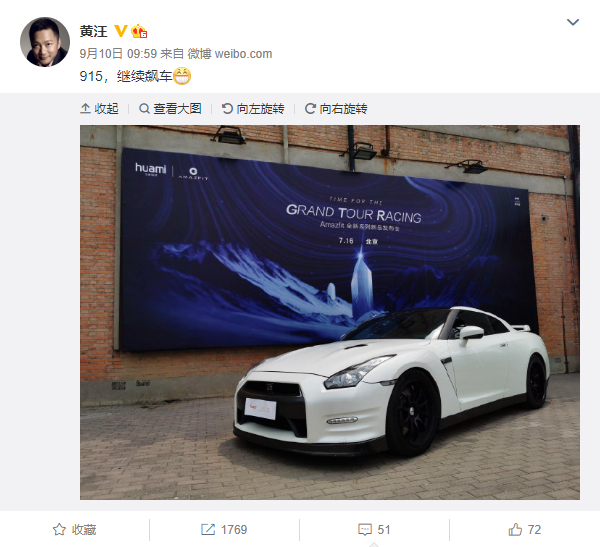The width and height of the screenshot is (600, 547).
Task: Click the clockwise rotate arrow icon
Action: (x=310, y=109)
